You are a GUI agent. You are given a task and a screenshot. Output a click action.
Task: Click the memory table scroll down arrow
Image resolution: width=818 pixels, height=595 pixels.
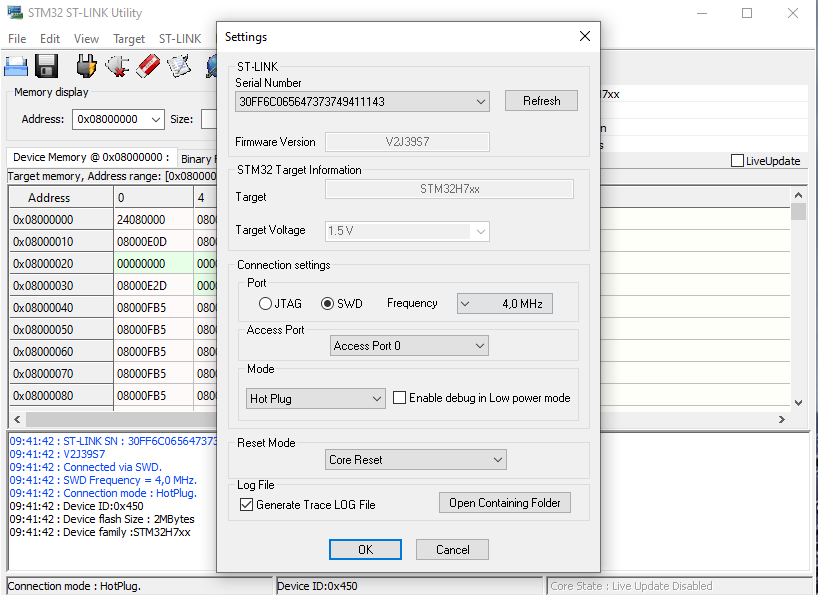pos(798,403)
